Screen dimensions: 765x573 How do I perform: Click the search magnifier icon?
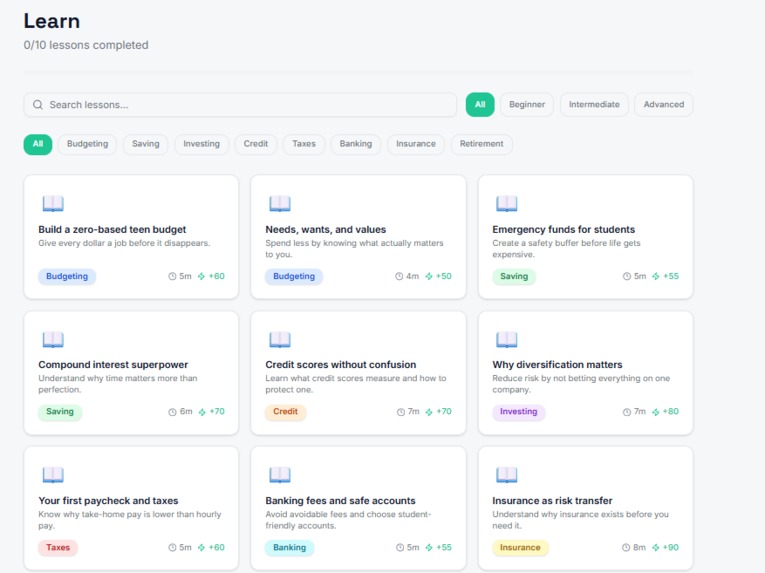38,104
